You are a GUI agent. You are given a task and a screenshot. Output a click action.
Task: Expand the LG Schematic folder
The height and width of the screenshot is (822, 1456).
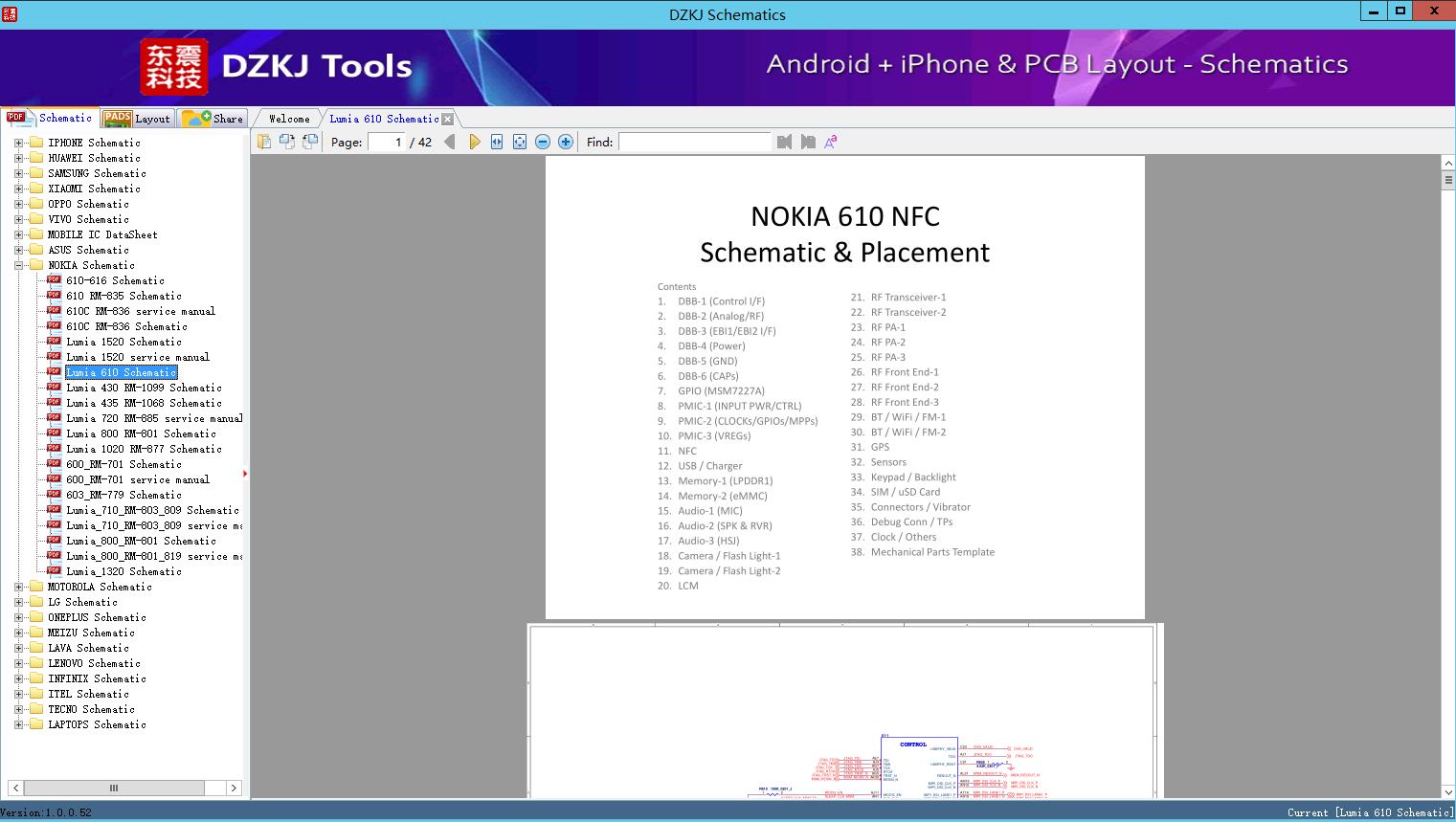[18, 602]
